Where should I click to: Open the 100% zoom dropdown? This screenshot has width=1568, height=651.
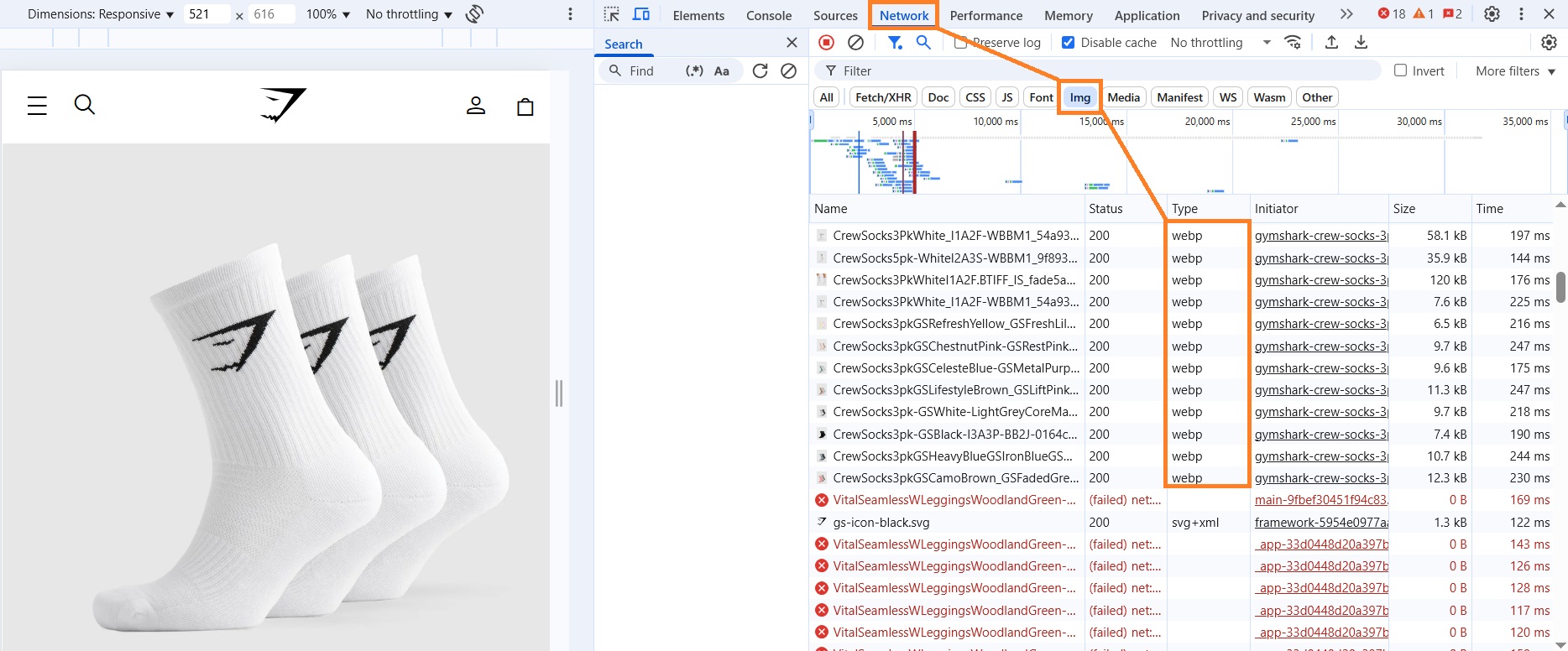pyautogui.click(x=327, y=14)
